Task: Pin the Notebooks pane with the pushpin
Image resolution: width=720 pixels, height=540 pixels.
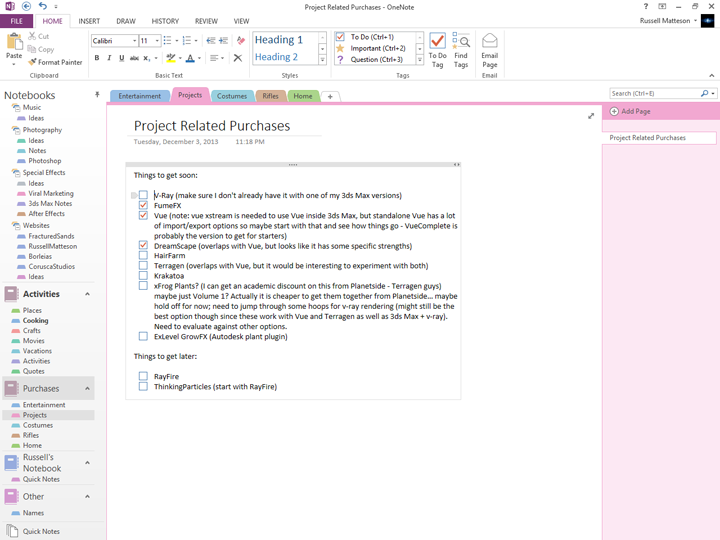Action: click(x=97, y=95)
